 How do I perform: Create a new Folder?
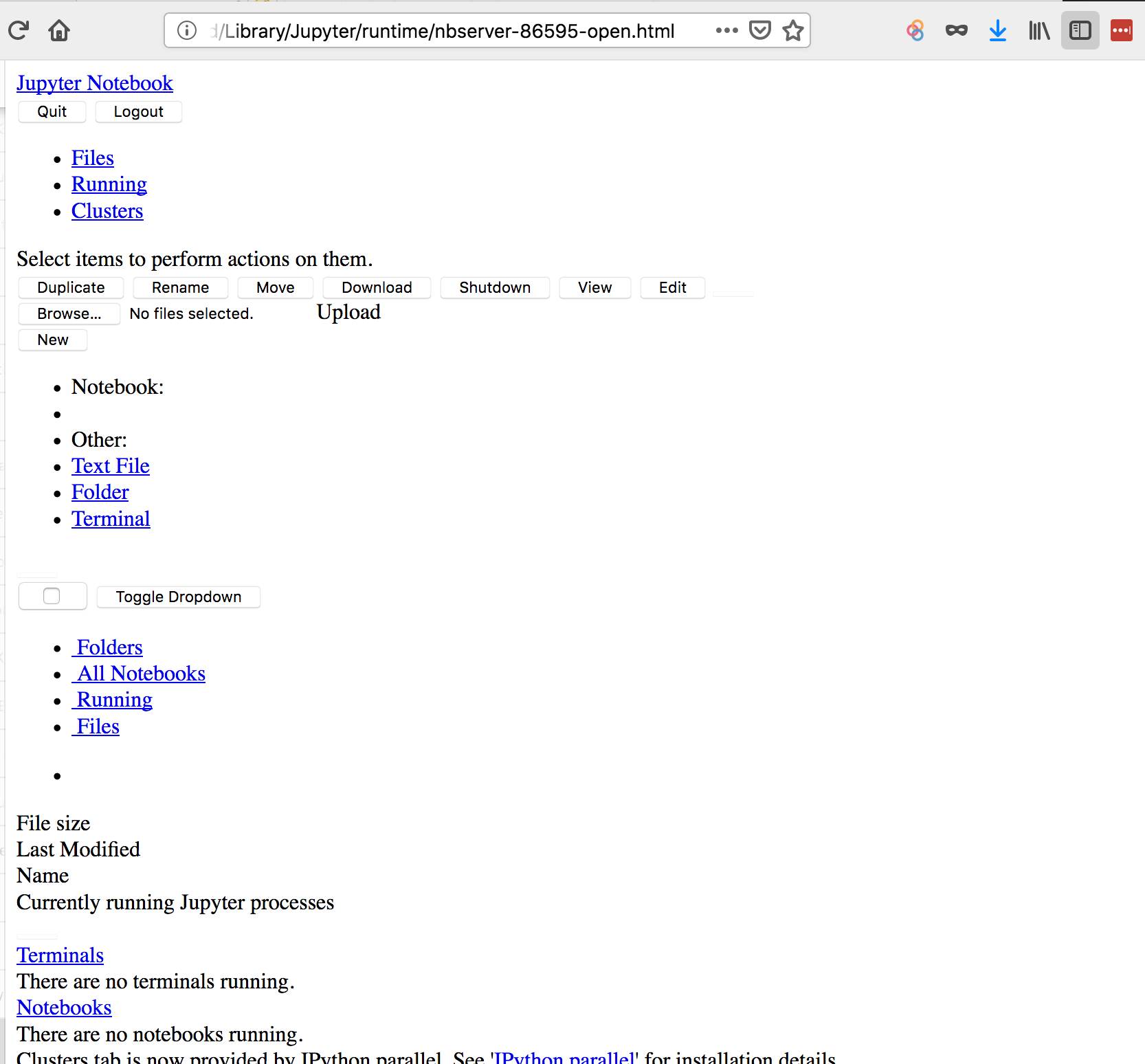pos(100,492)
